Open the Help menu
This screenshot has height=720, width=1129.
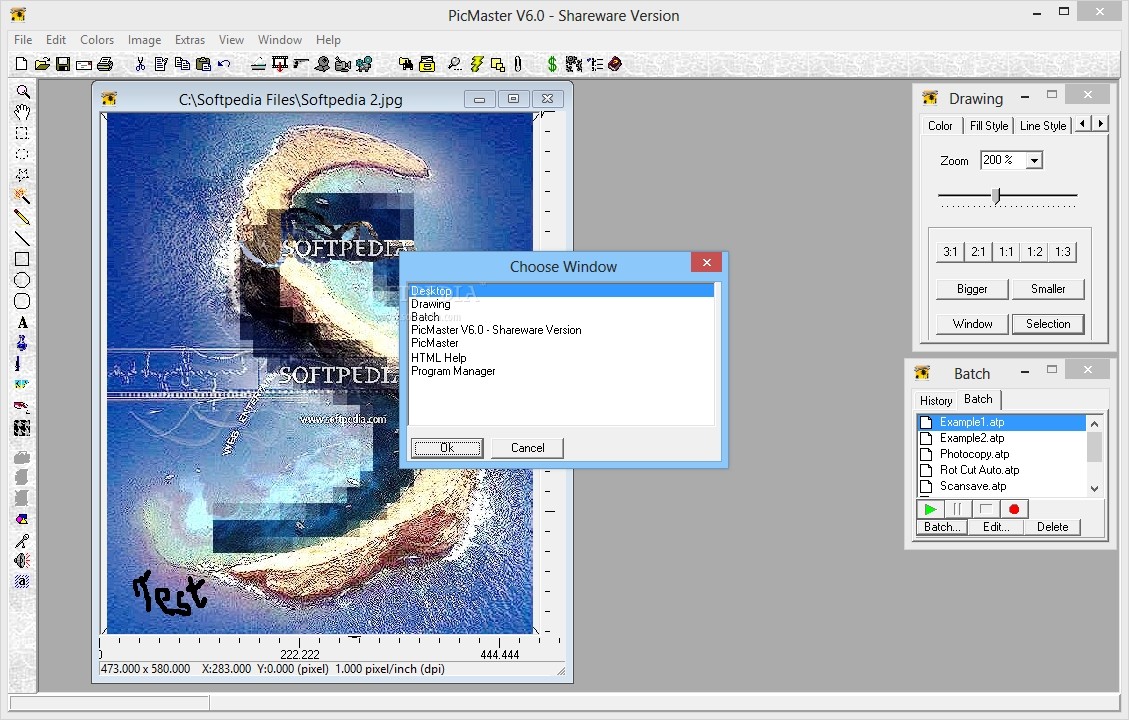(328, 40)
